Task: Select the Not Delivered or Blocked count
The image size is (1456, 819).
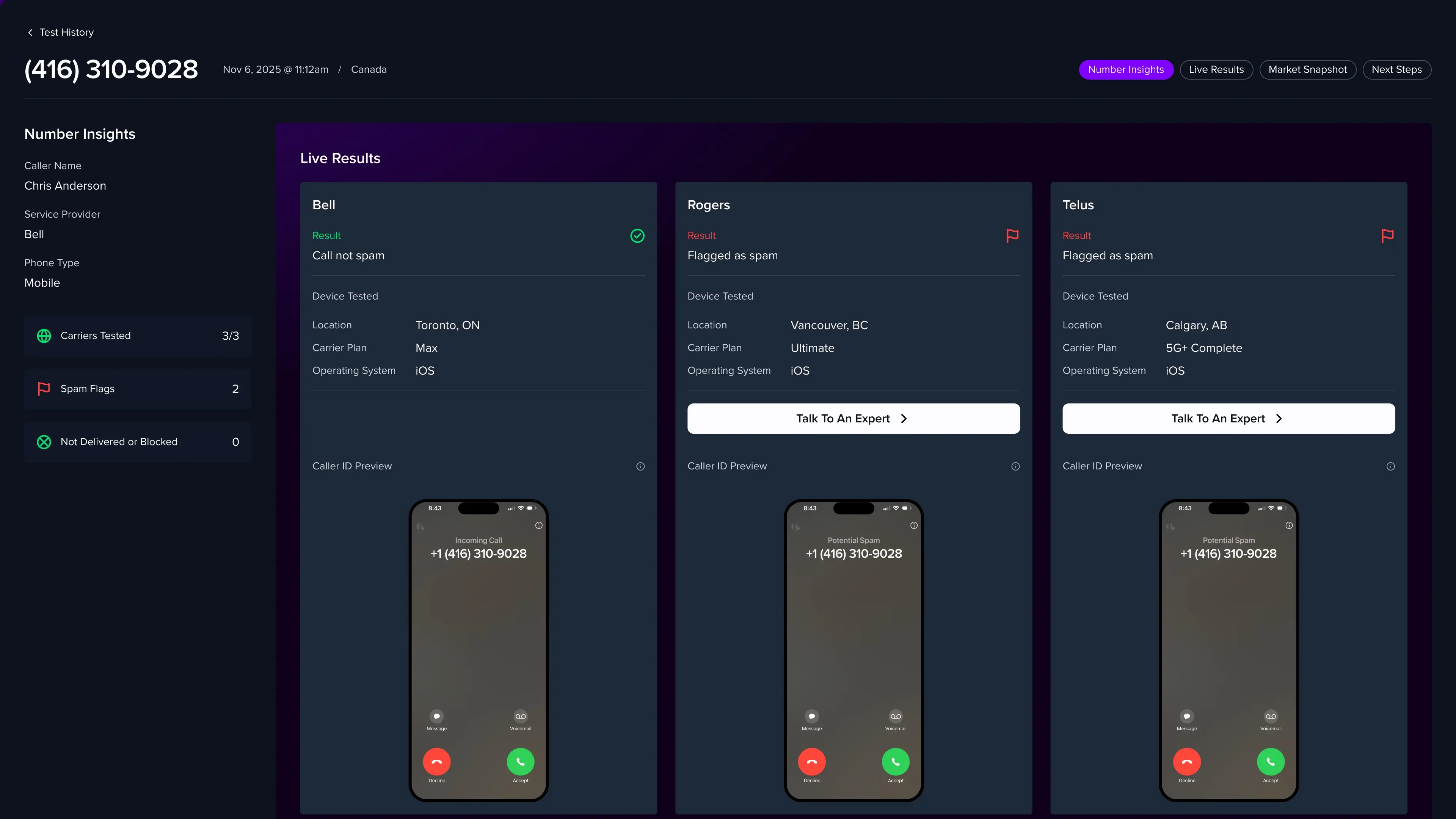Action: (235, 442)
